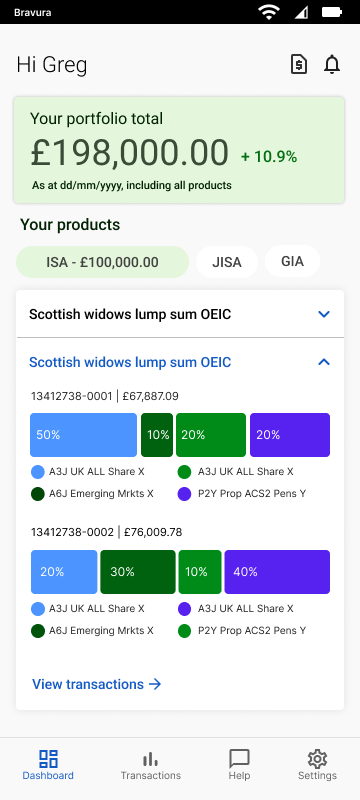
Task: Select the 40% purple allocation bar
Action: pyautogui.click(x=277, y=572)
